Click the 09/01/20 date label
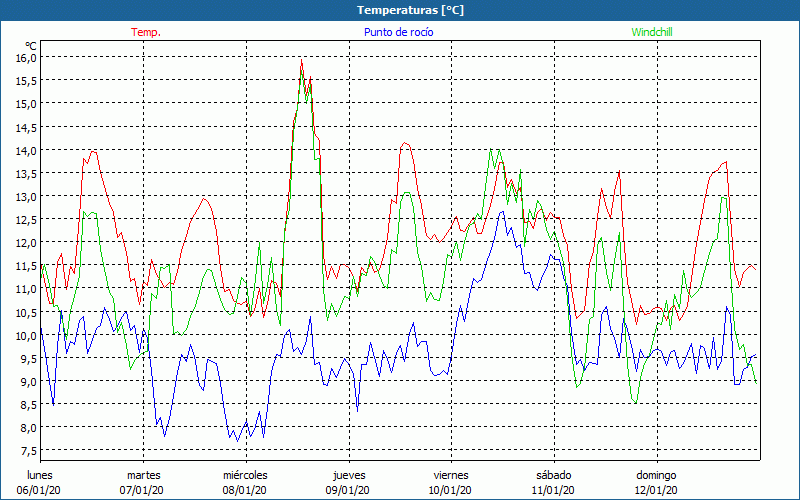 [347, 490]
